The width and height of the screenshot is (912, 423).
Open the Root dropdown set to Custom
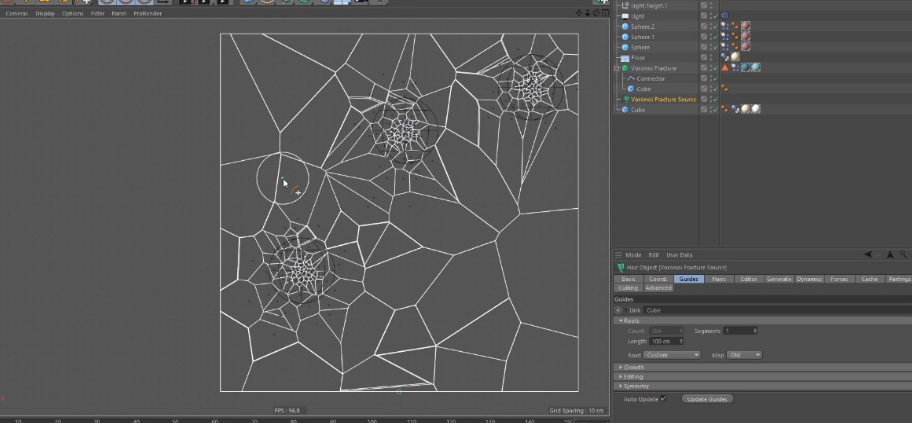tap(671, 355)
